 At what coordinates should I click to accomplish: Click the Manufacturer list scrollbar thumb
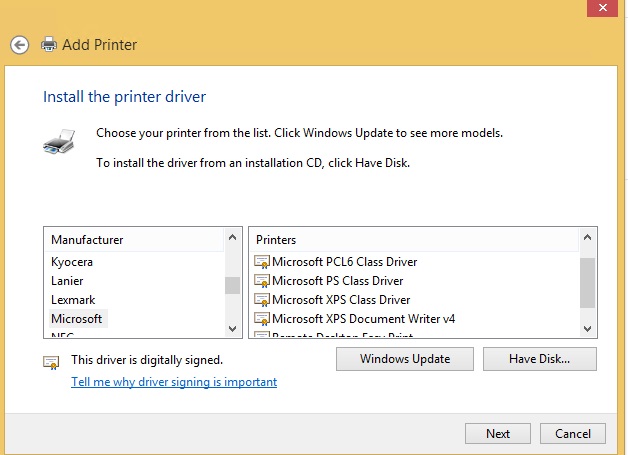point(232,285)
